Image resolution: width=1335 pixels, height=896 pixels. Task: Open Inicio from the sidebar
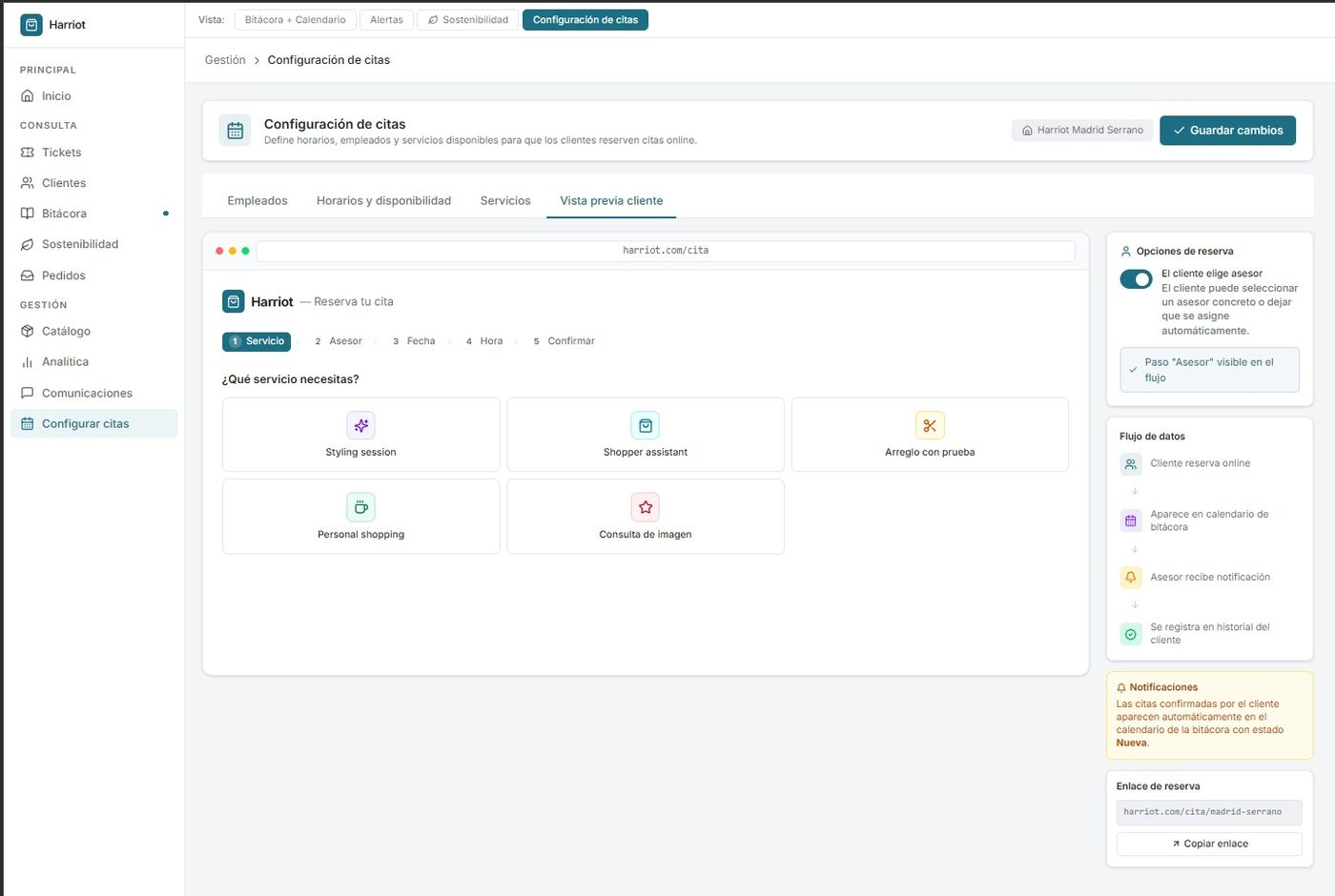tap(93, 96)
